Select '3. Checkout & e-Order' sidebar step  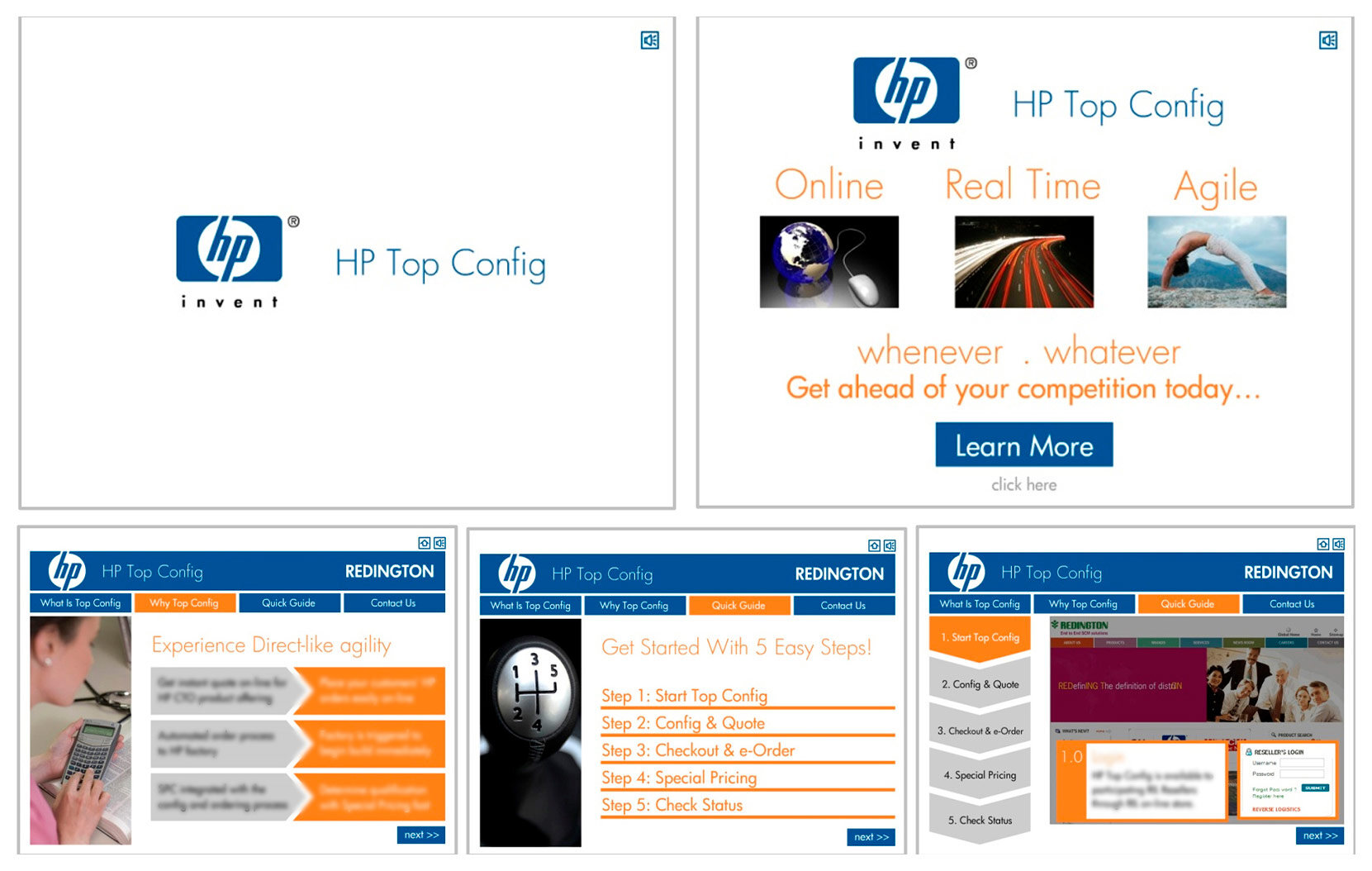point(980,731)
